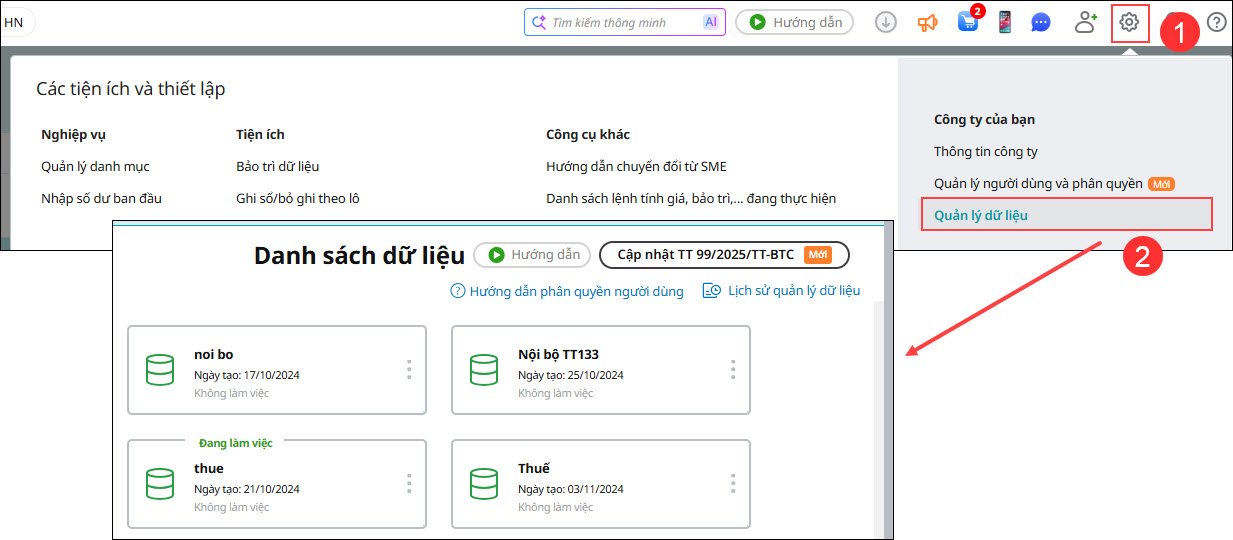
Task: Open the shopping cart with notification badge
Action: [x=968, y=22]
